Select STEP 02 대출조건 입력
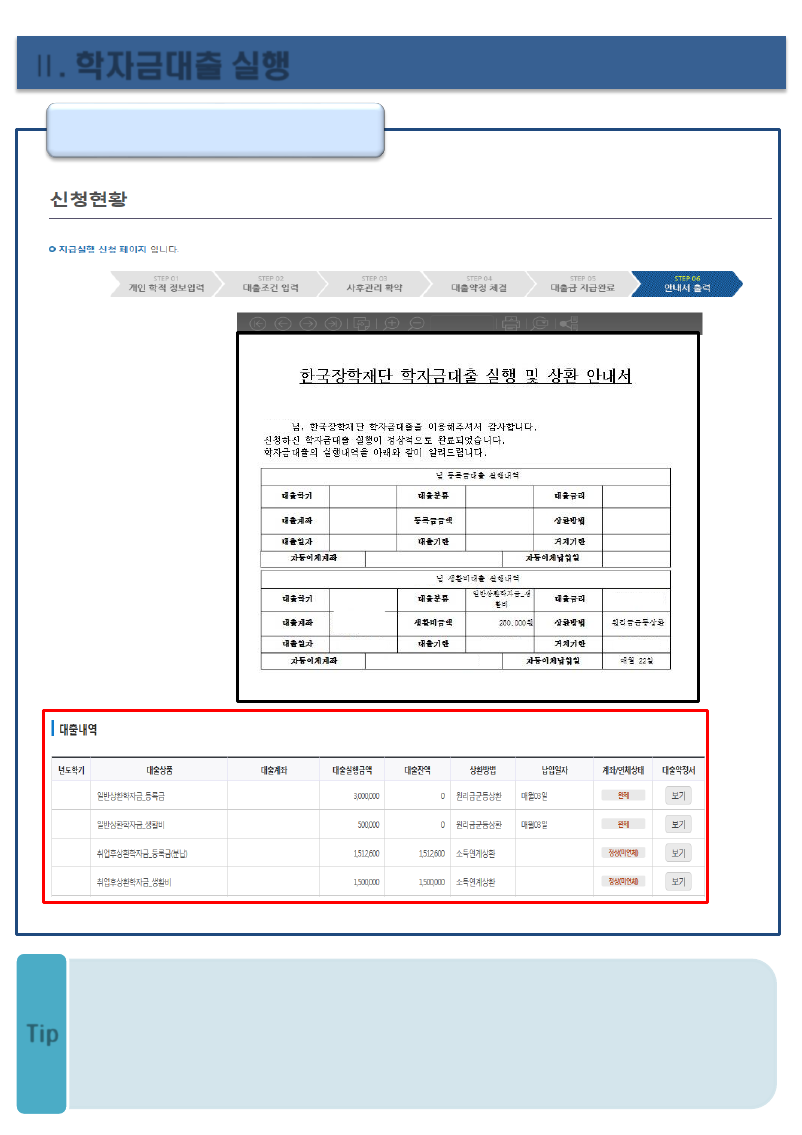Screen dimensions: 802x1135 click(271, 284)
